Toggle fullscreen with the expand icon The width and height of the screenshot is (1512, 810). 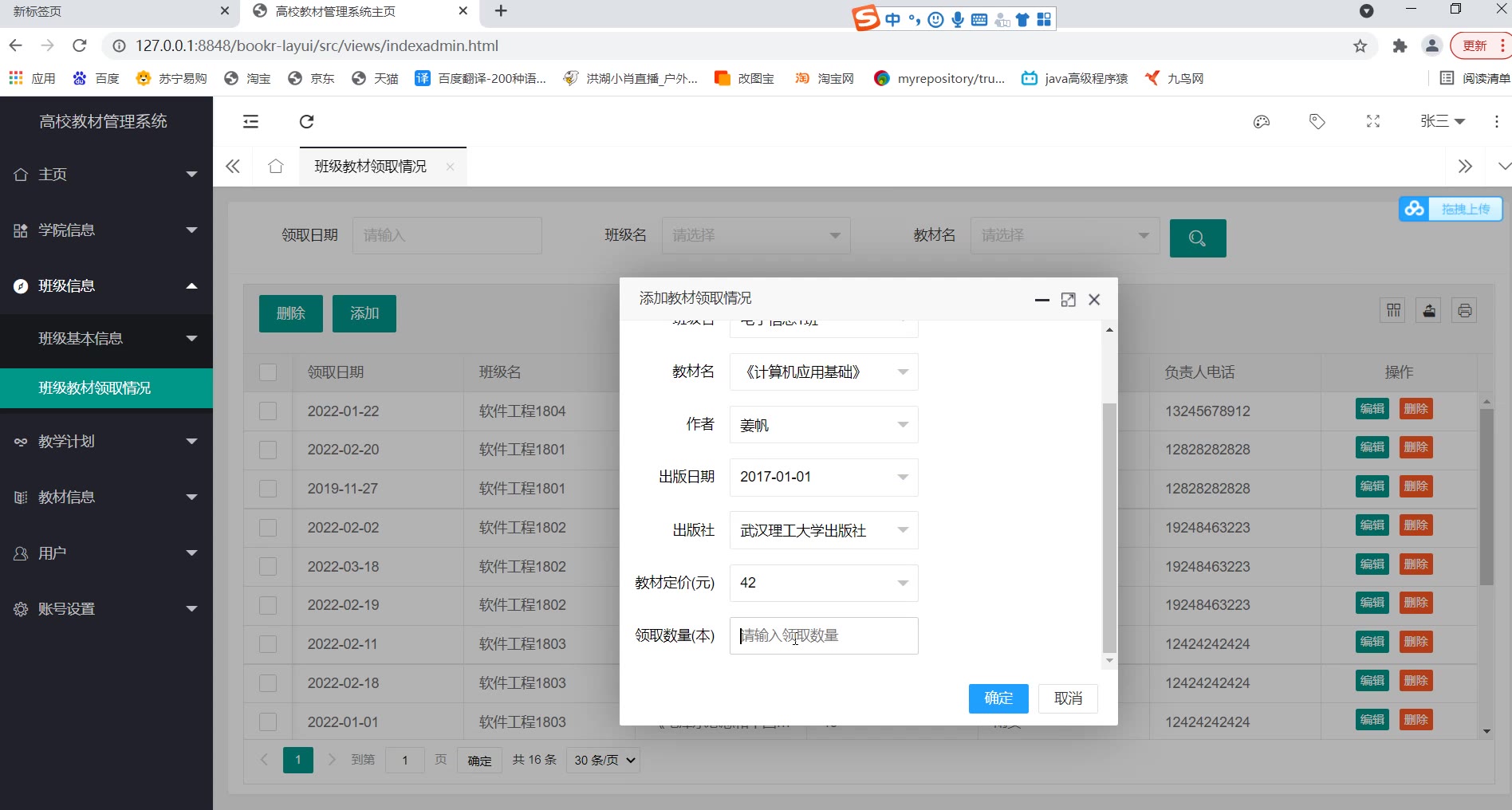click(x=1372, y=121)
